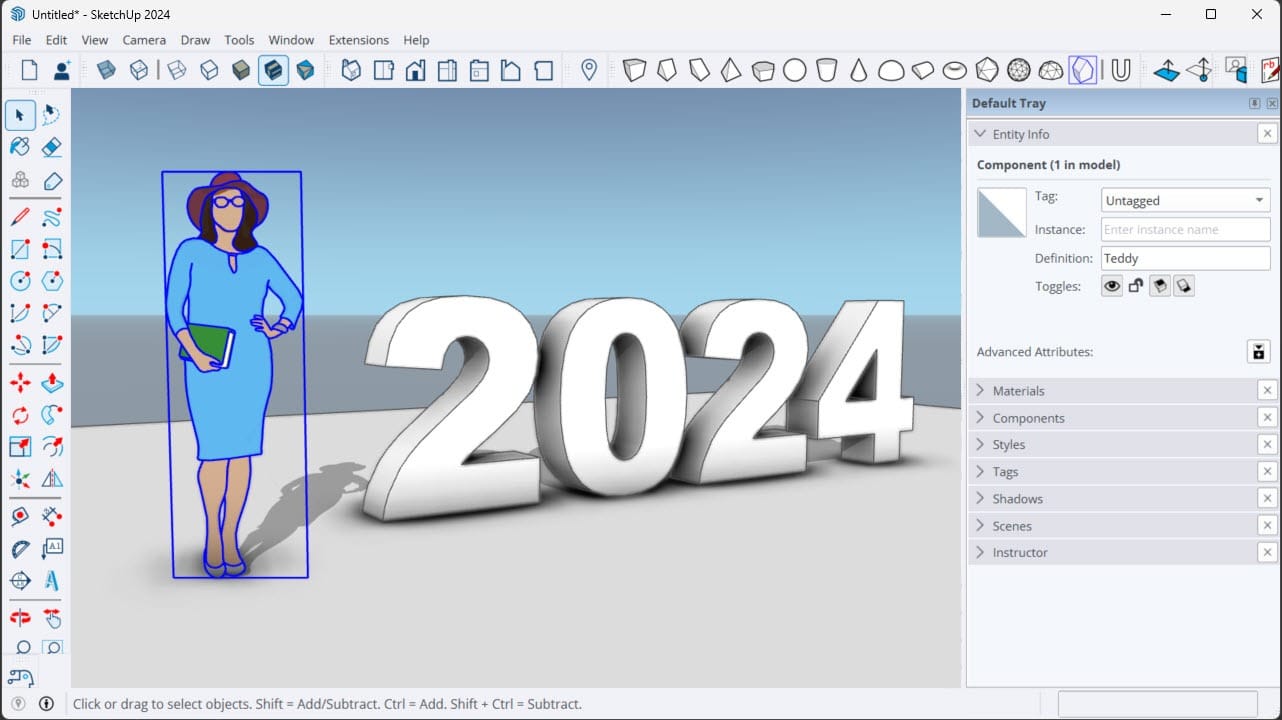
Task: Toggle Cast Shadows for the component
Action: pos(1160,286)
